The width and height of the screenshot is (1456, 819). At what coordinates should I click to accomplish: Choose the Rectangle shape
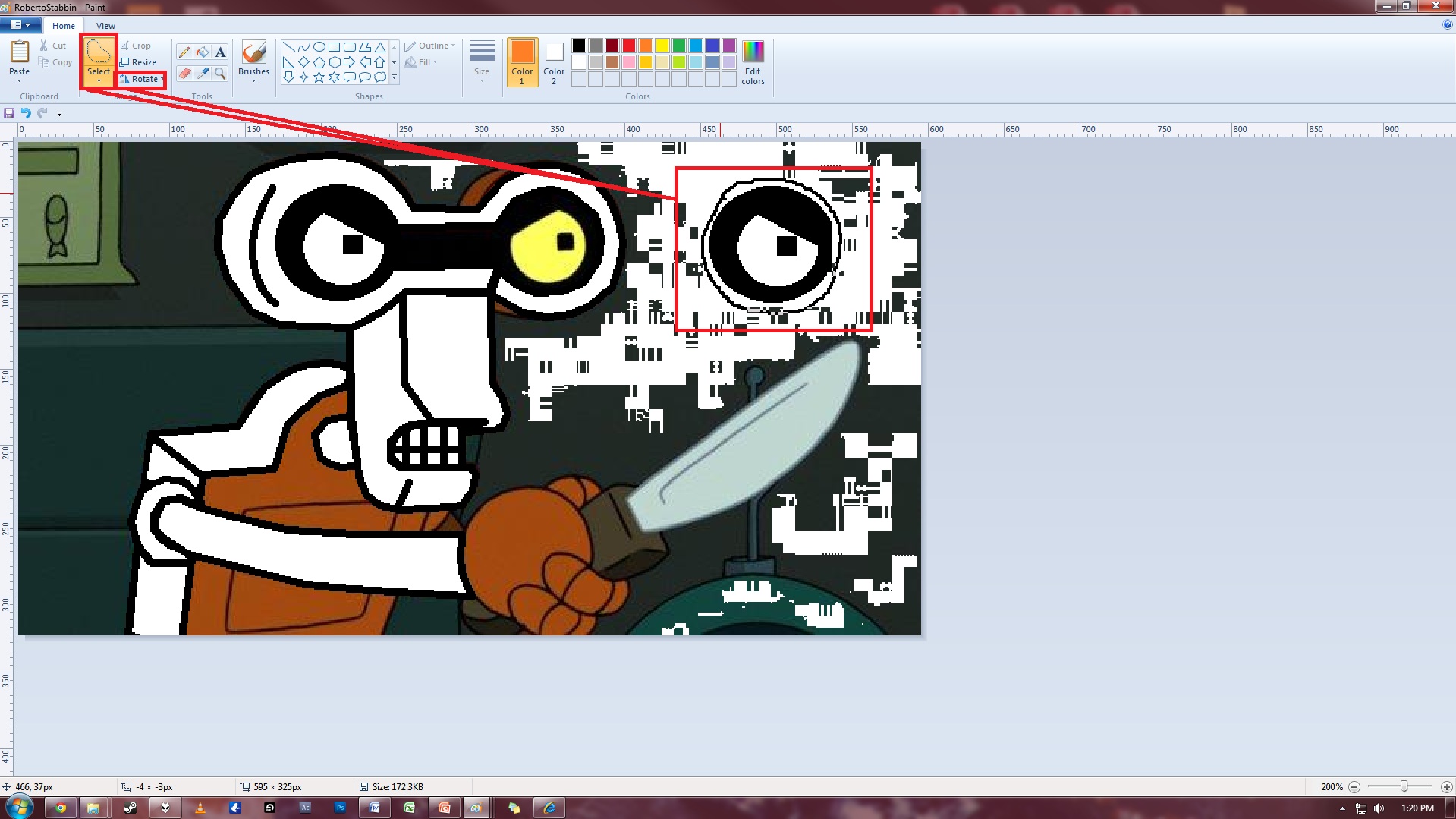click(x=334, y=47)
